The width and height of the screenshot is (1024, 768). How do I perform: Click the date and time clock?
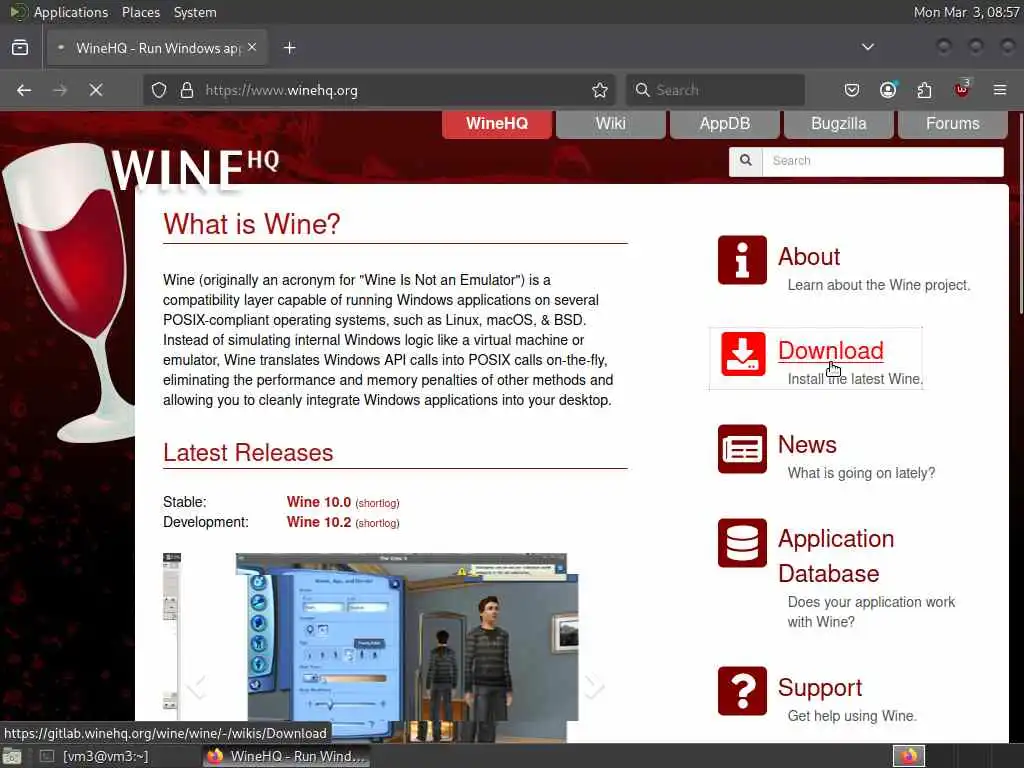coord(966,12)
